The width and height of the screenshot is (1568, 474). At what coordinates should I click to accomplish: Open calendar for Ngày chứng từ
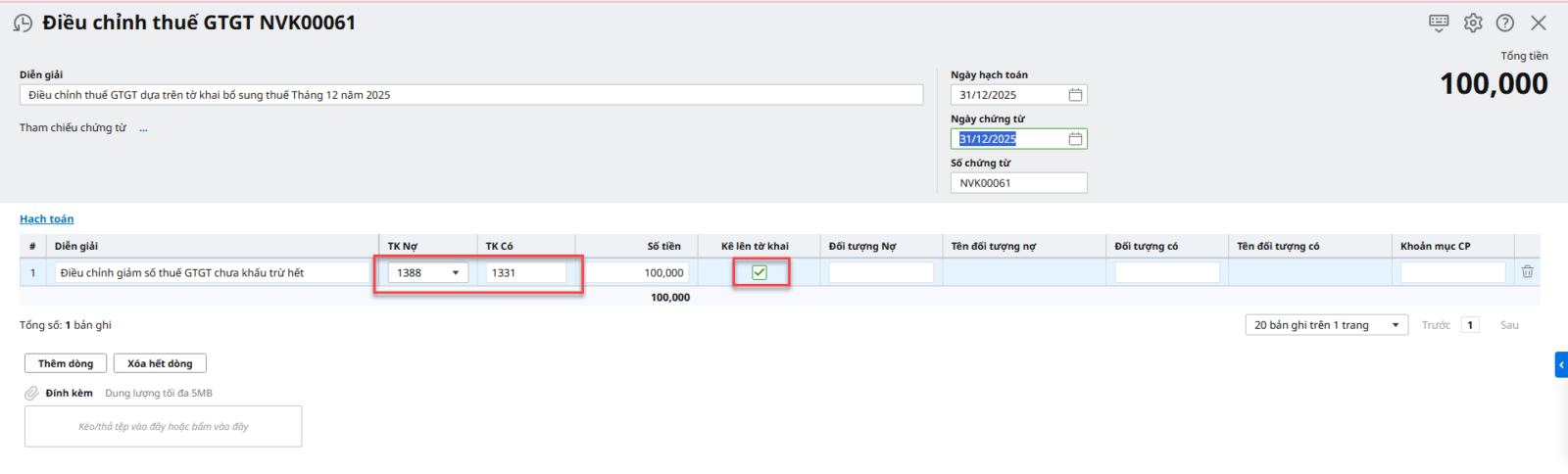point(1075,139)
